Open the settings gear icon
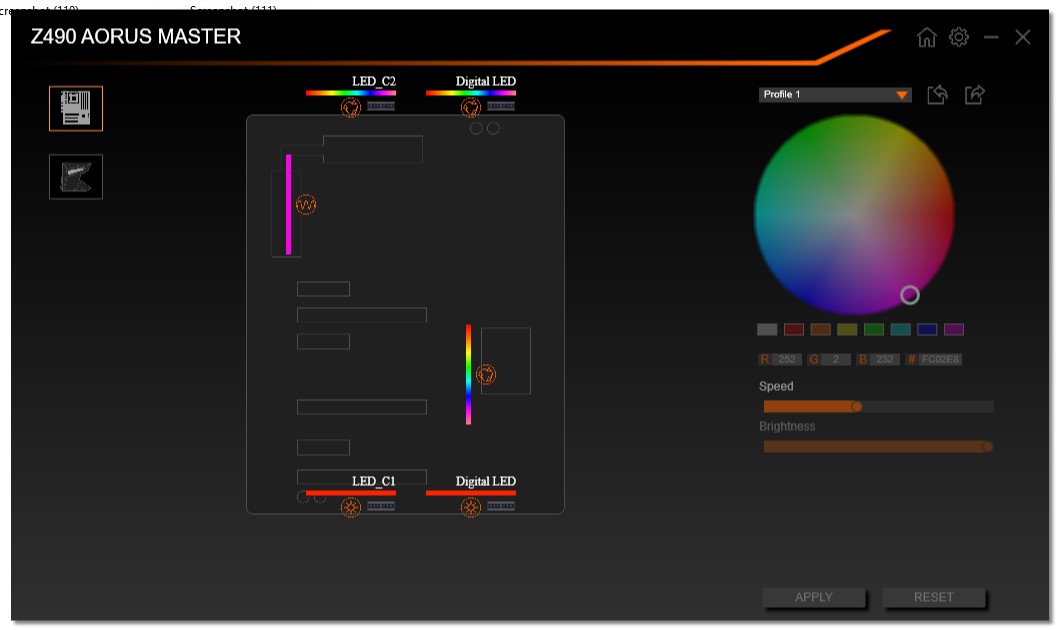This screenshot has height=630, width=1060. (959, 37)
